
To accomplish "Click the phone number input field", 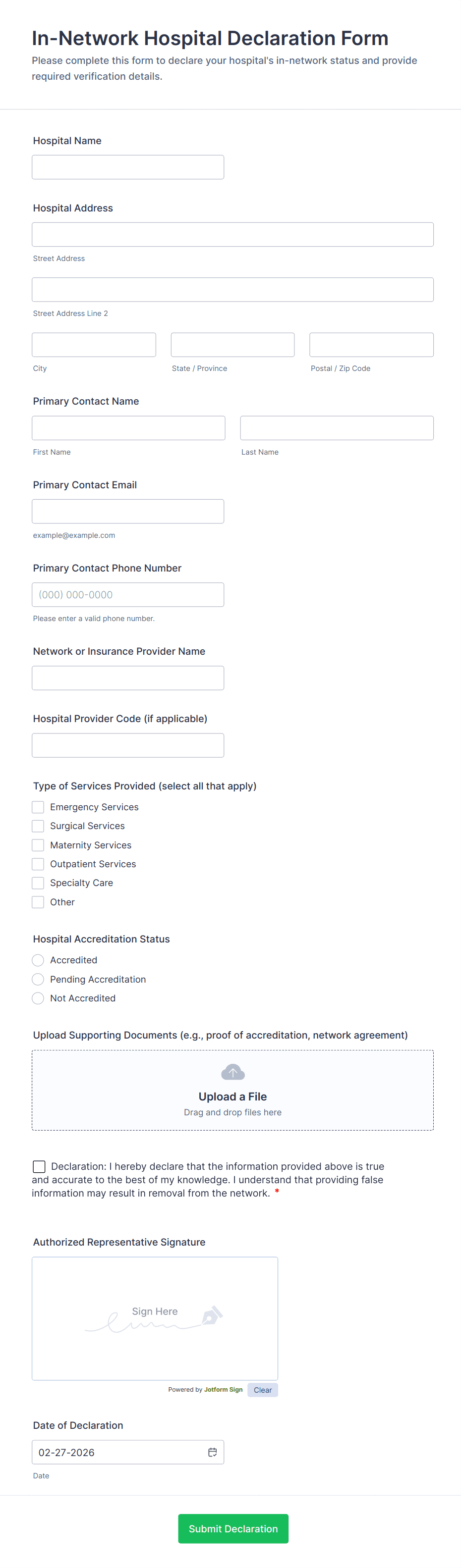I will (x=128, y=595).
